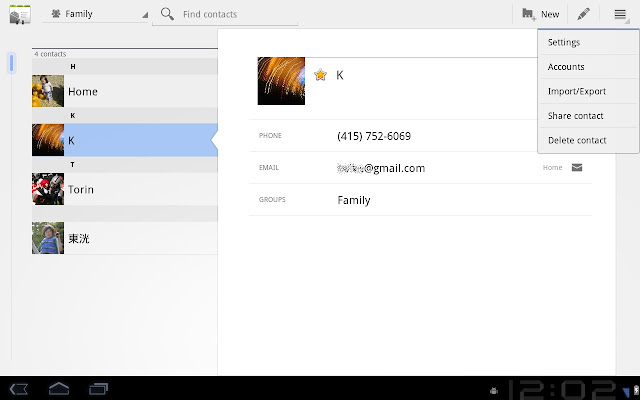Toggle the favorite star for K
Screen dimensions: 640x400
(320, 75)
